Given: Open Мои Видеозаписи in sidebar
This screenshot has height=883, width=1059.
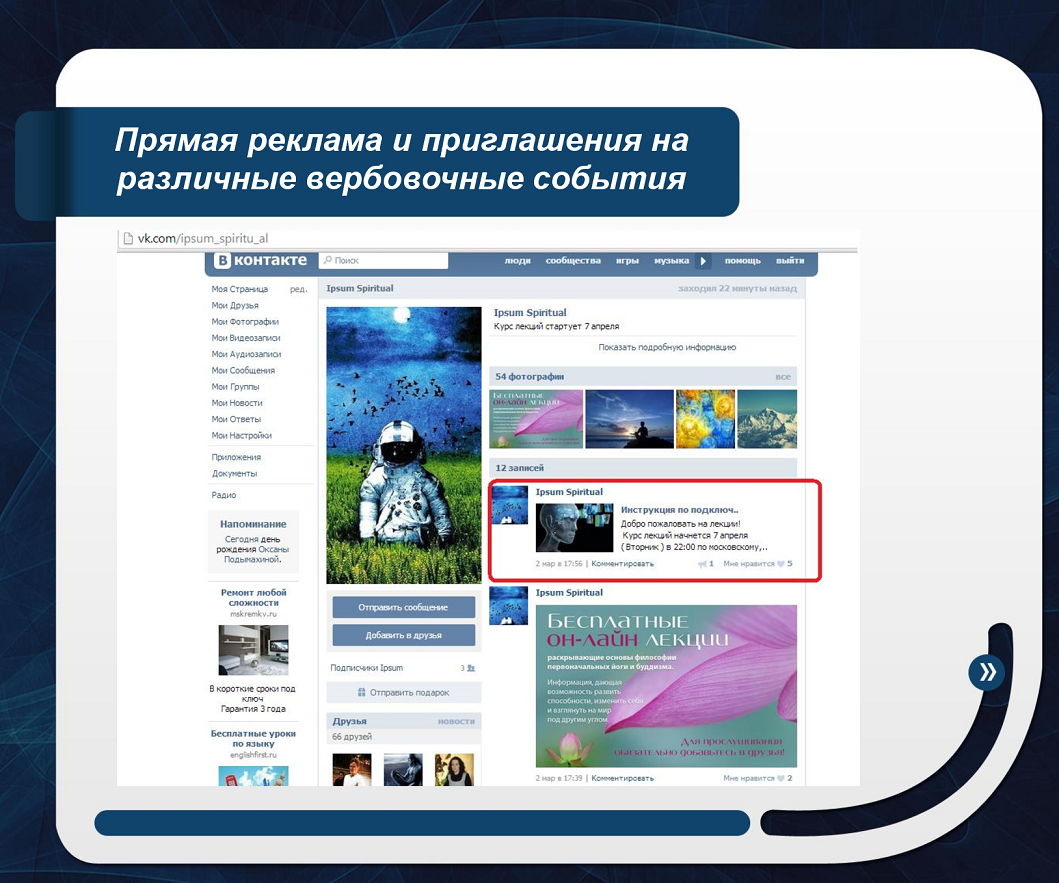Looking at the screenshot, I should coord(246,338).
